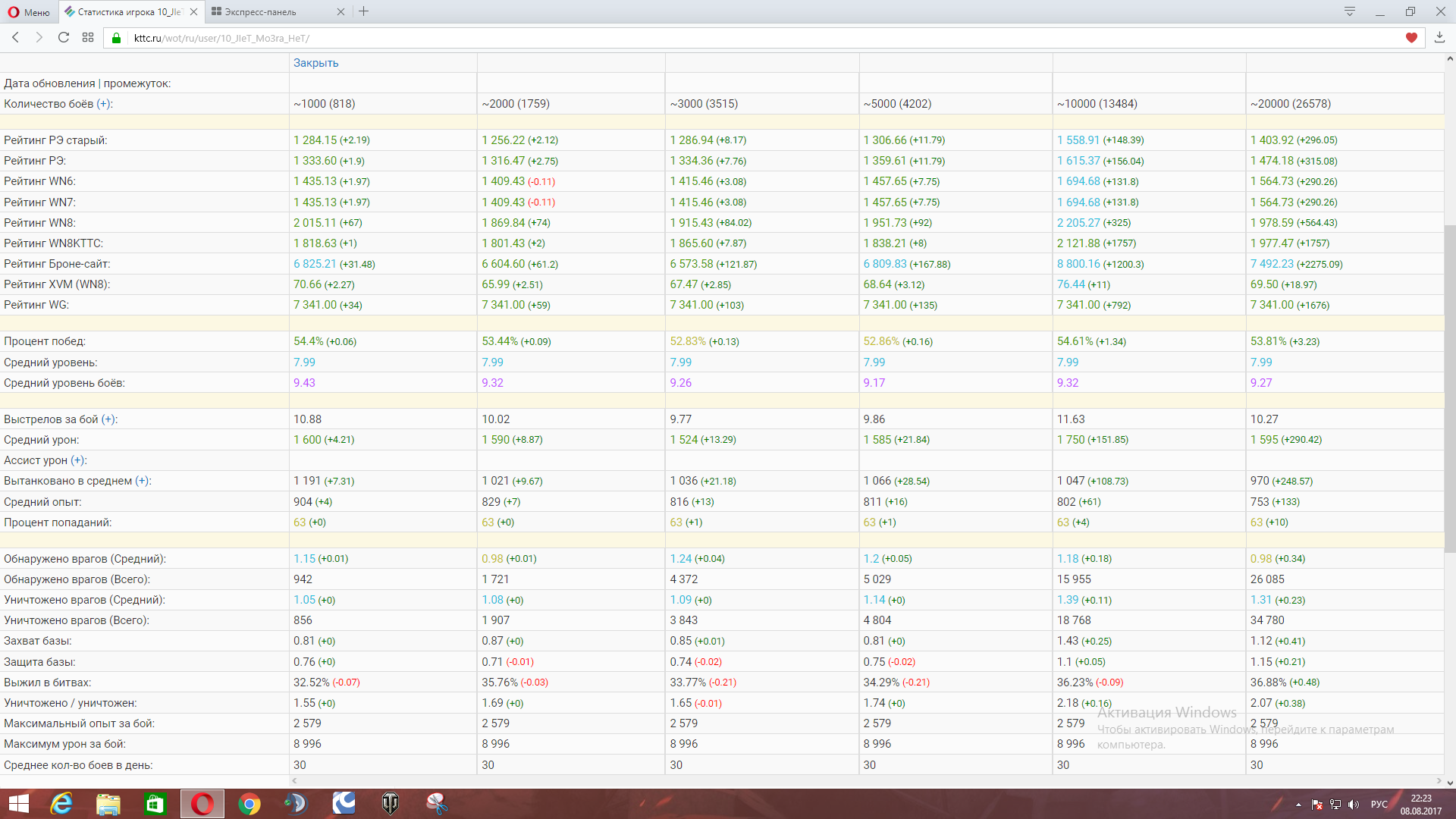Show hidden system tray icons
Image resolution: width=1456 pixels, height=819 pixels.
(1298, 805)
